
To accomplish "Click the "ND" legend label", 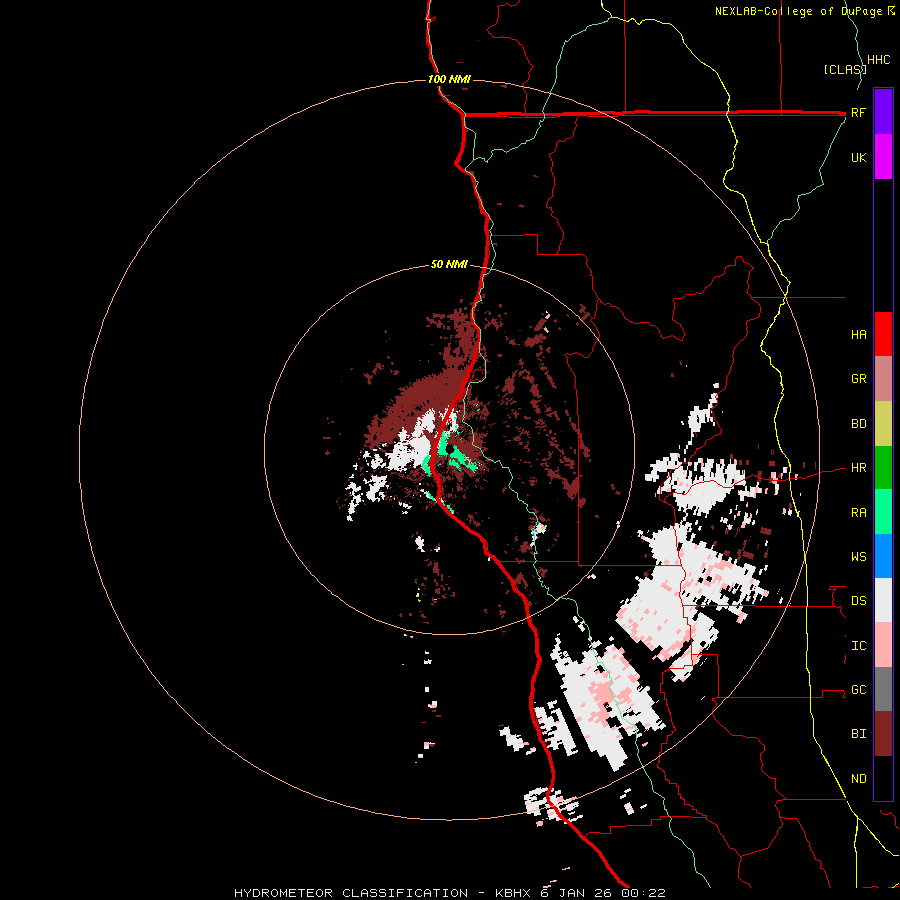I will [858, 778].
